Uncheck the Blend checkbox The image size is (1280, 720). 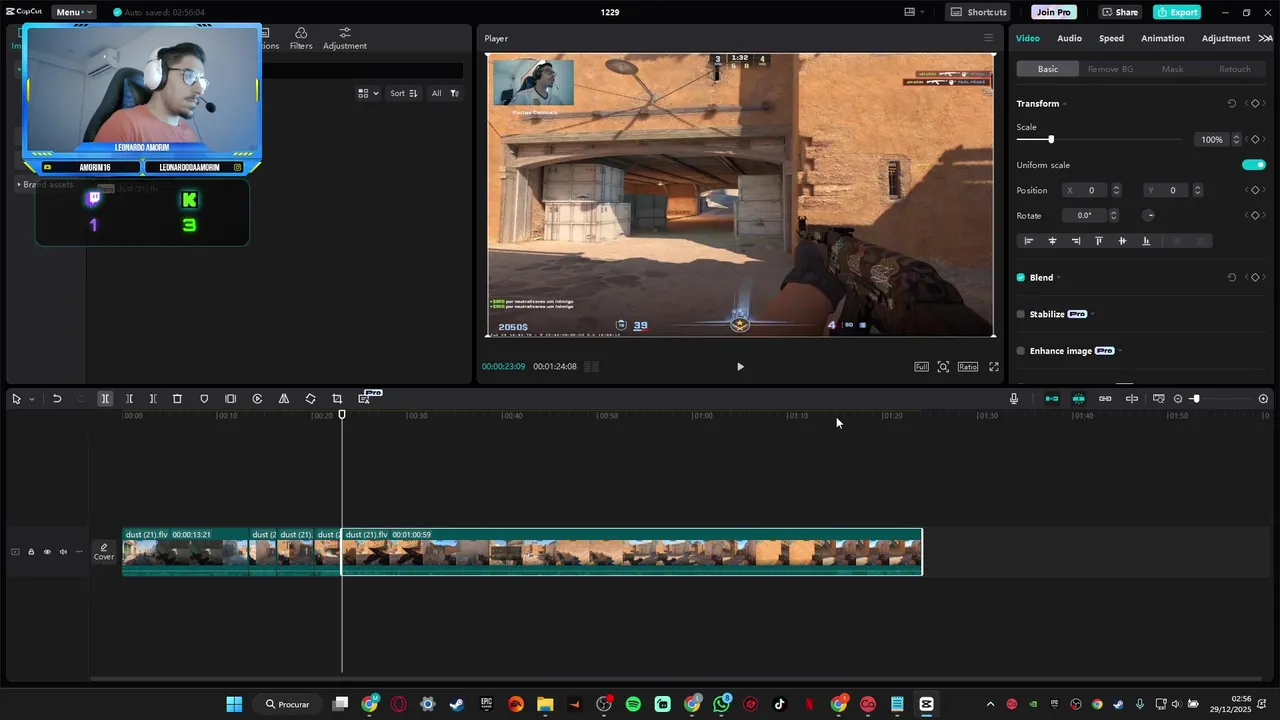click(1021, 278)
